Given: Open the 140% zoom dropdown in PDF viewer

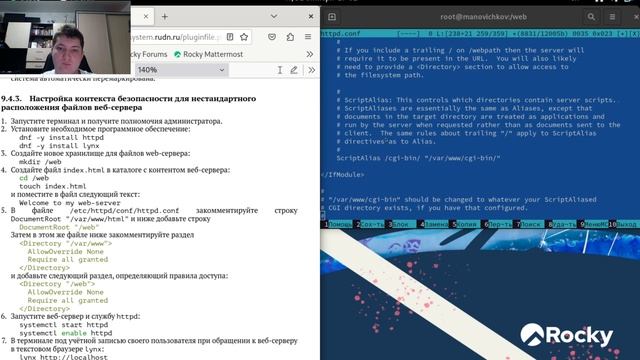Looking at the screenshot, I should (181, 70).
